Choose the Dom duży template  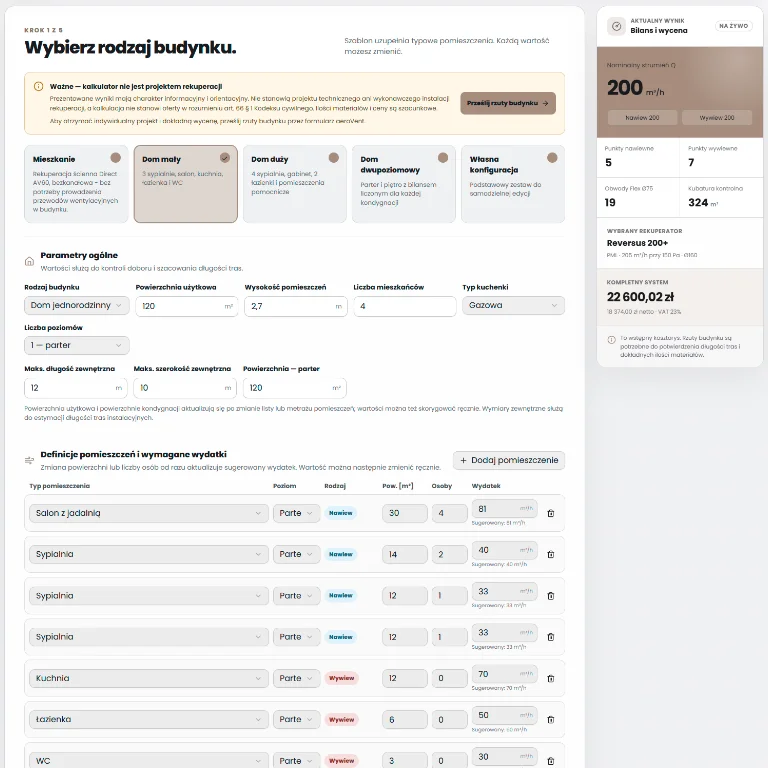[x=295, y=184]
